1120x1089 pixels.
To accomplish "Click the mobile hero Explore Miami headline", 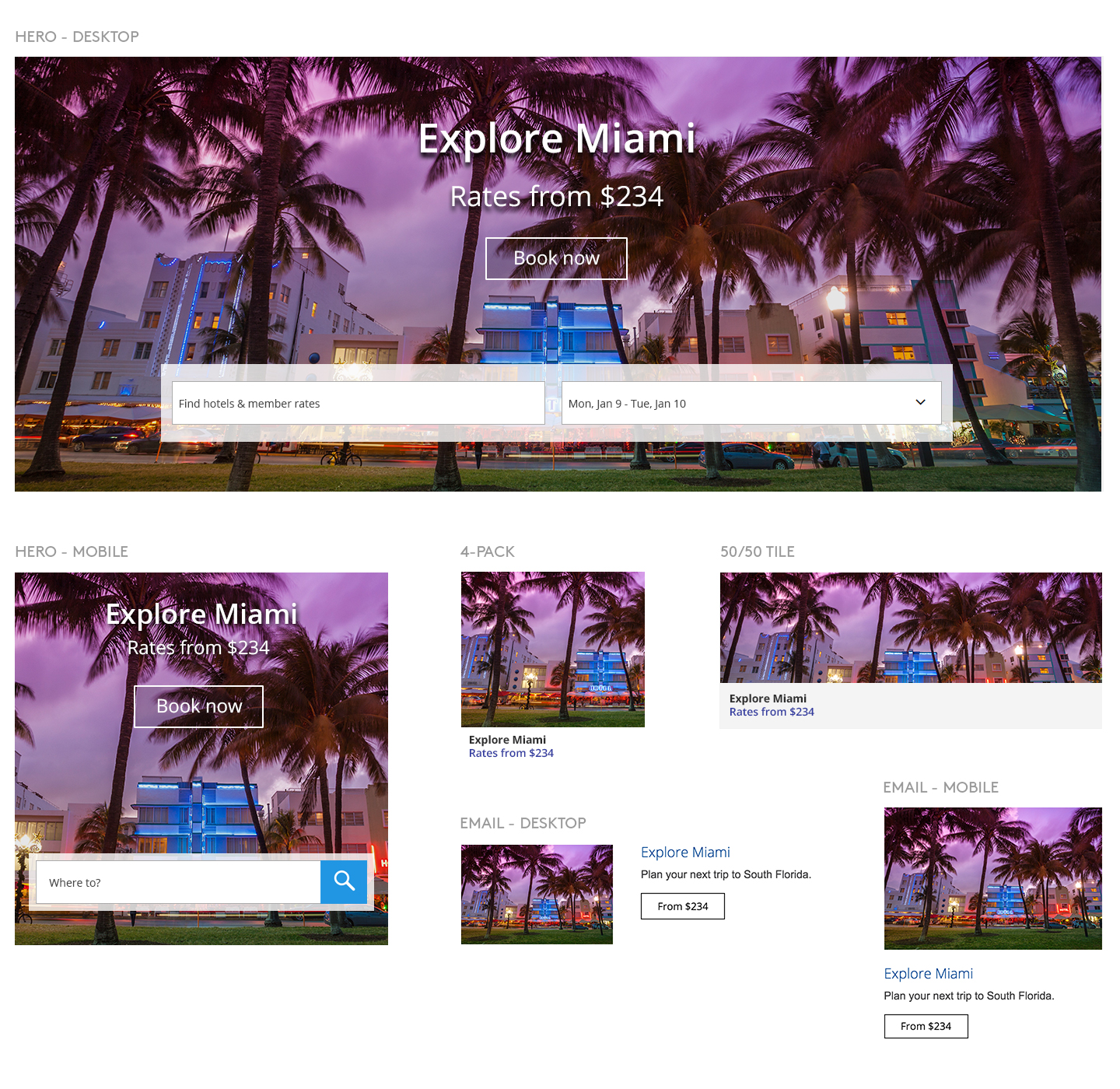I will (x=201, y=614).
